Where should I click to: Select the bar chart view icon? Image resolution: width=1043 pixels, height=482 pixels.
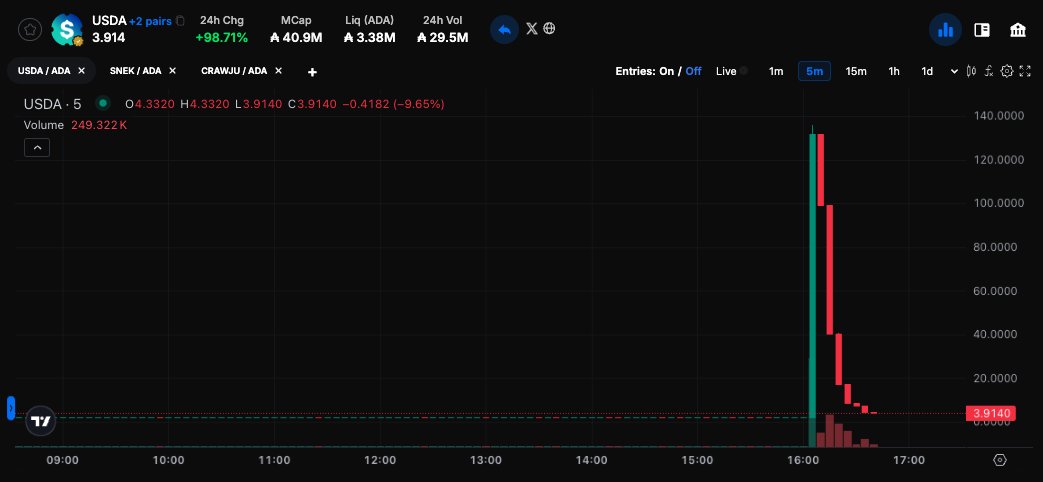(945, 30)
